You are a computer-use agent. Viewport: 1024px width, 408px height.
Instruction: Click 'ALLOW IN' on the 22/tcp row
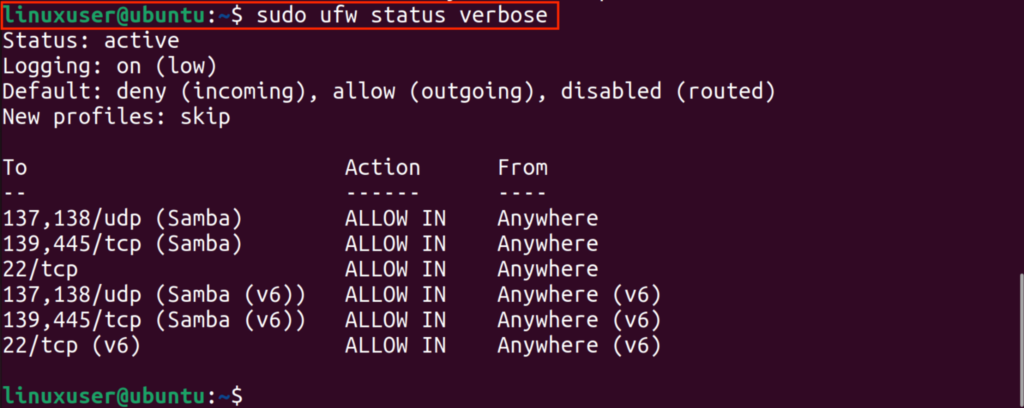[395, 270]
